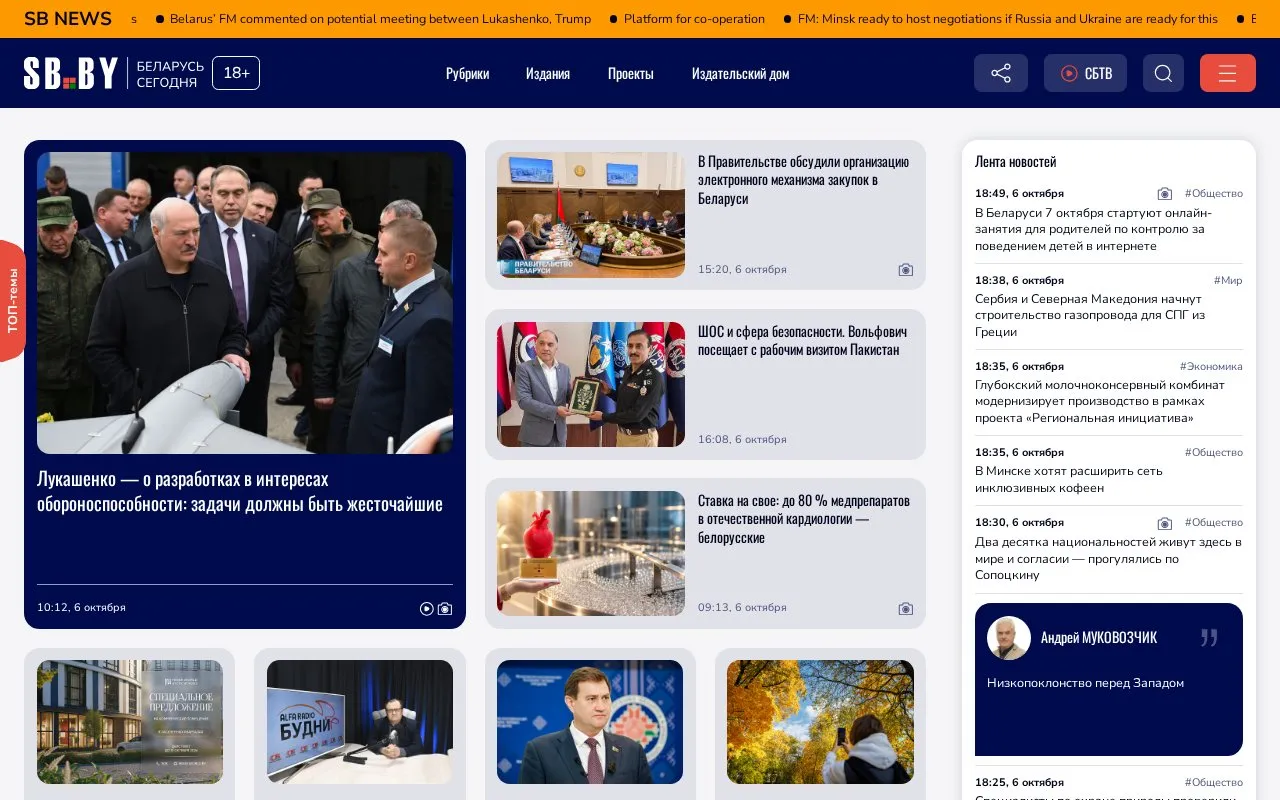Click ticker item Platform for co-operation

694,19
